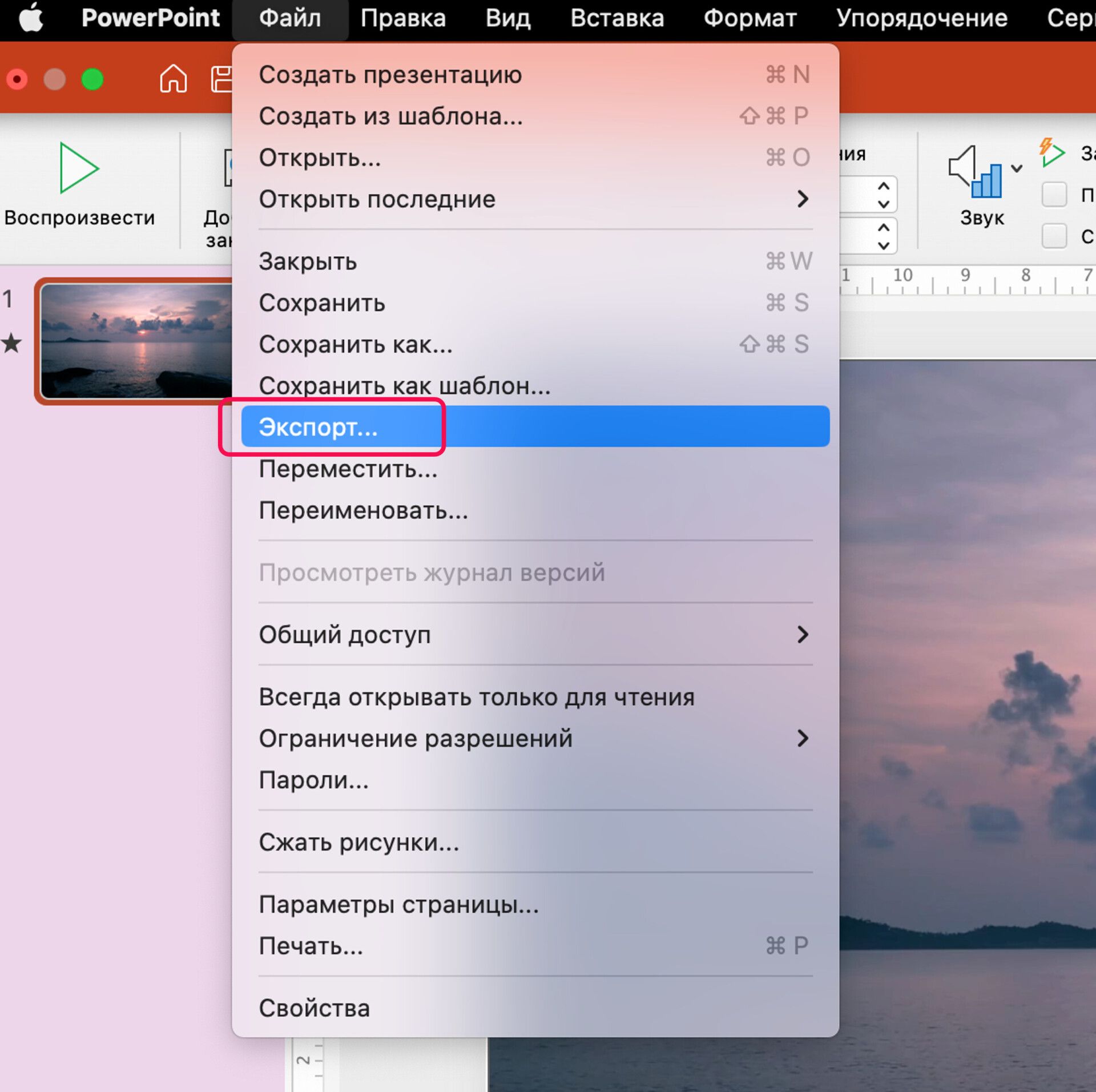Click the Звук speaker icon
Image resolution: width=1096 pixels, height=1092 pixels.
click(x=976, y=172)
